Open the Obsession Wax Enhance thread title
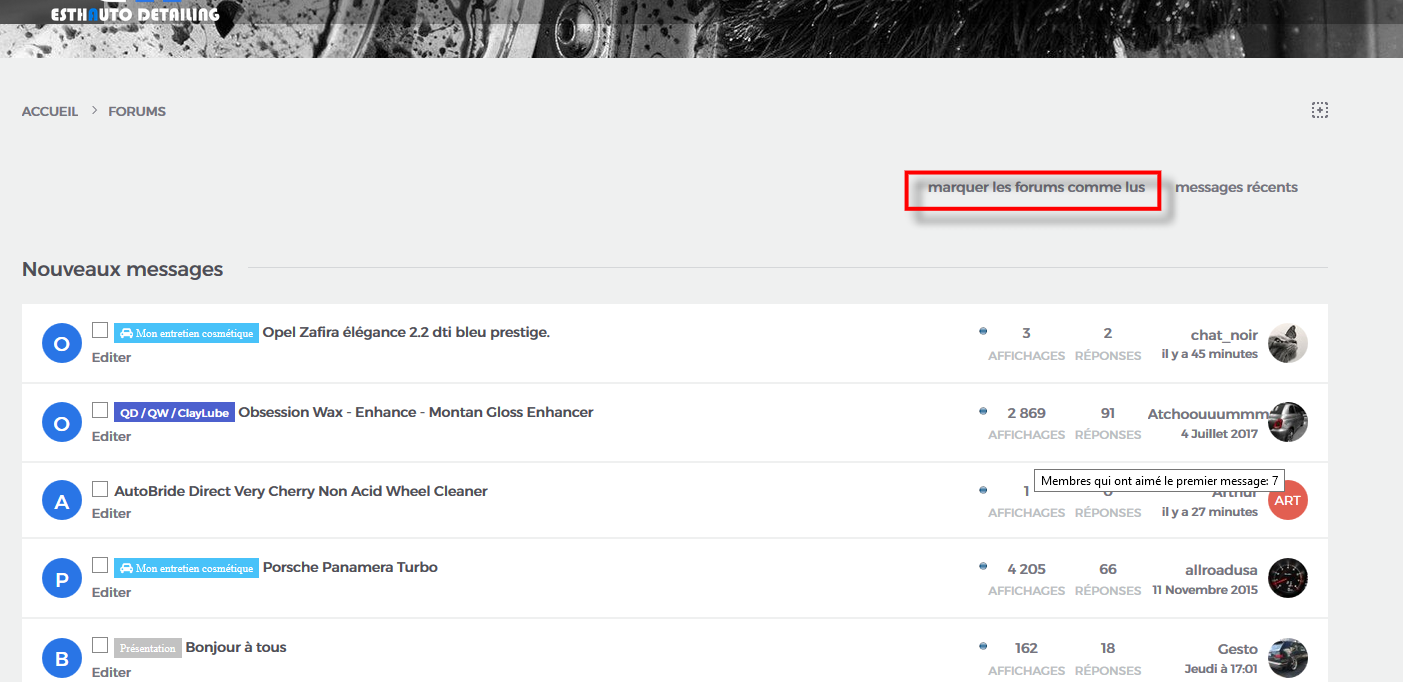This screenshot has width=1403, height=682. 415,412
